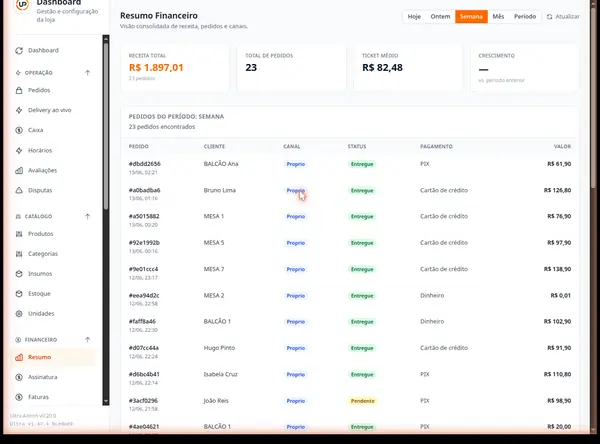Viewport: 600px width, 444px height.
Task: Click the VALOR column header
Action: 562,147
